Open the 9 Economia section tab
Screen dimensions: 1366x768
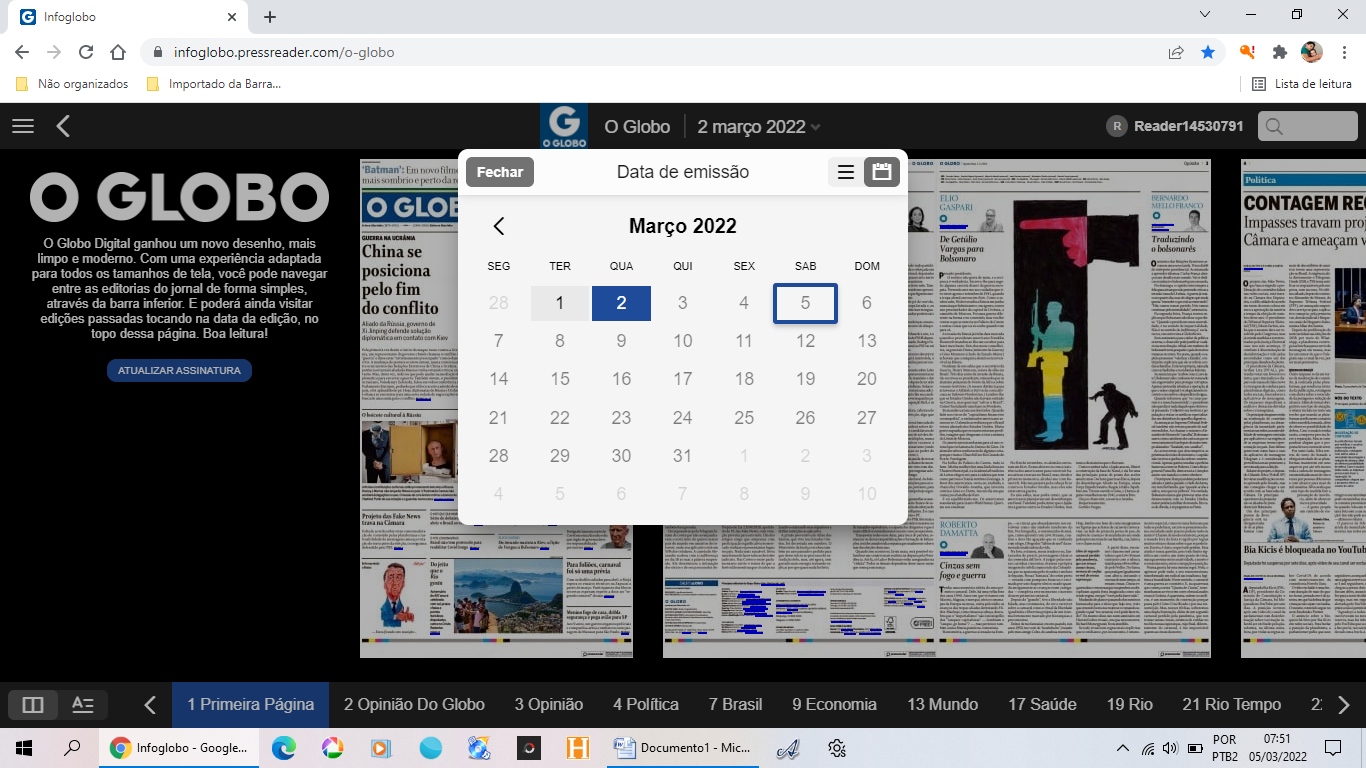pos(834,705)
